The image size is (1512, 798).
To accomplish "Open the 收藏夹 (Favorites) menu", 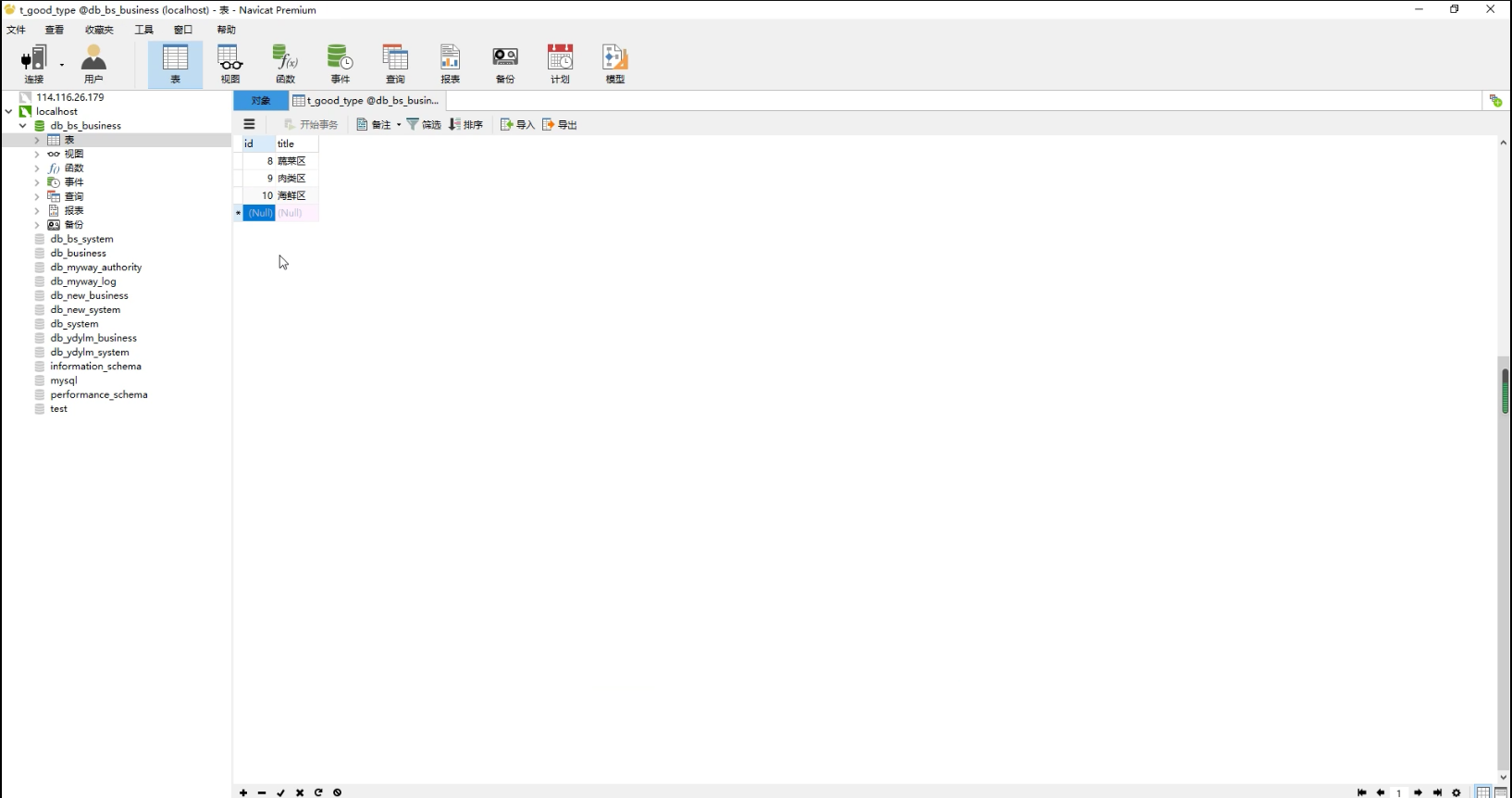I will tap(99, 30).
